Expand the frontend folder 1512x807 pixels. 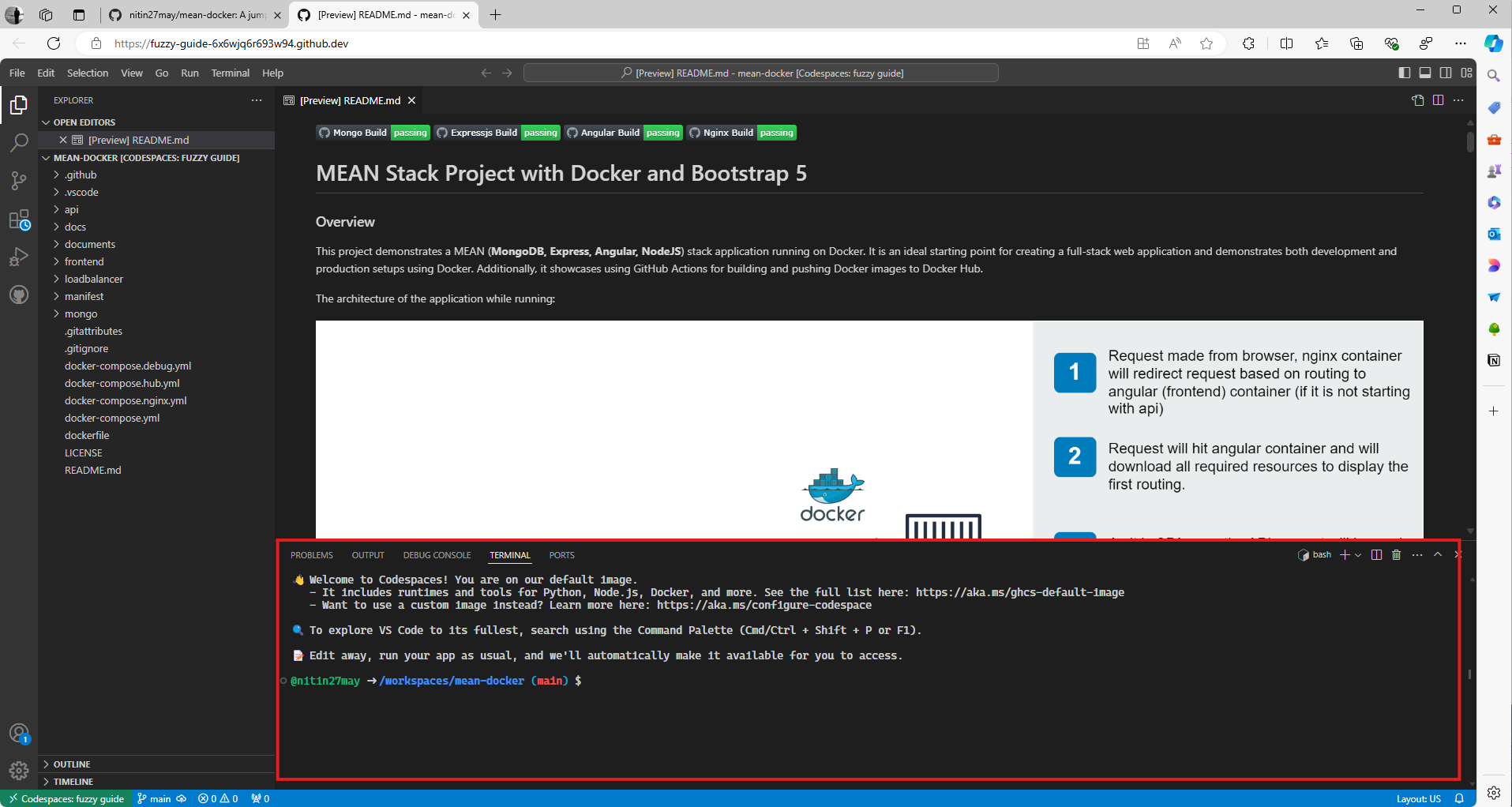[156, 261]
